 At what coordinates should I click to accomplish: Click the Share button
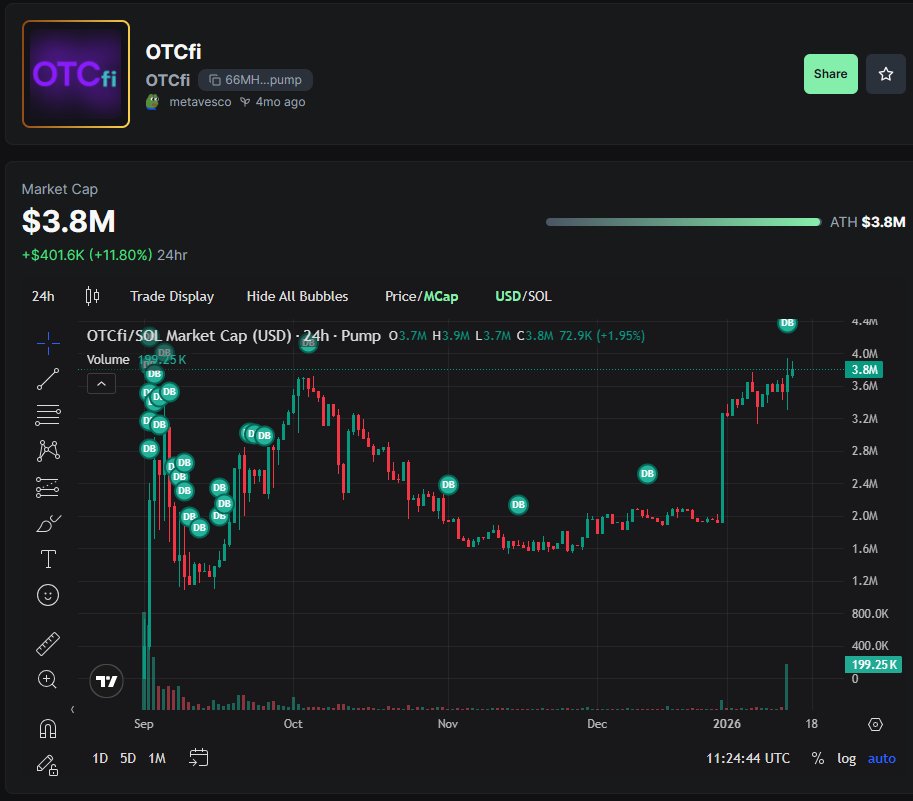pyautogui.click(x=830, y=74)
